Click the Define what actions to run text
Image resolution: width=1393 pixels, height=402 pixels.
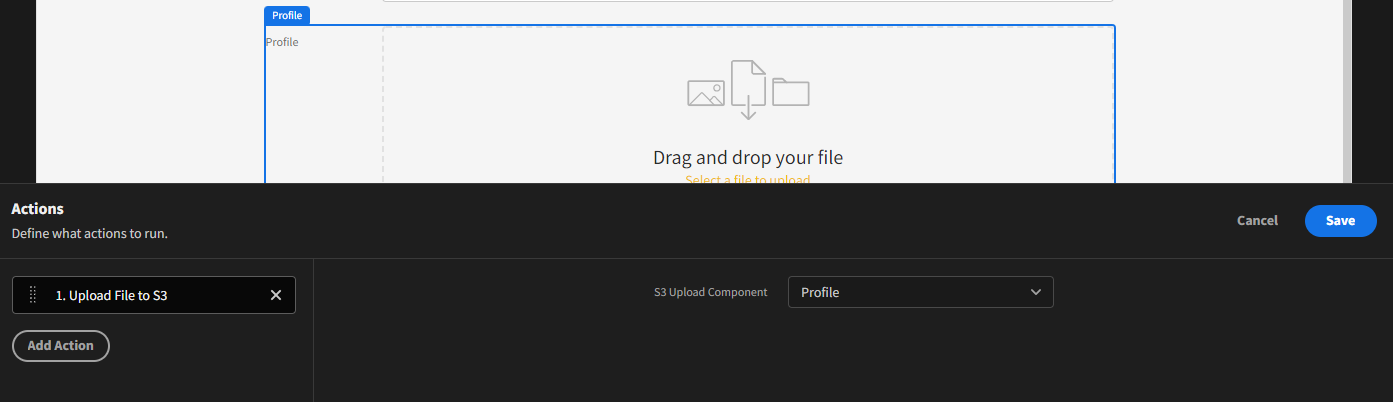coord(89,234)
